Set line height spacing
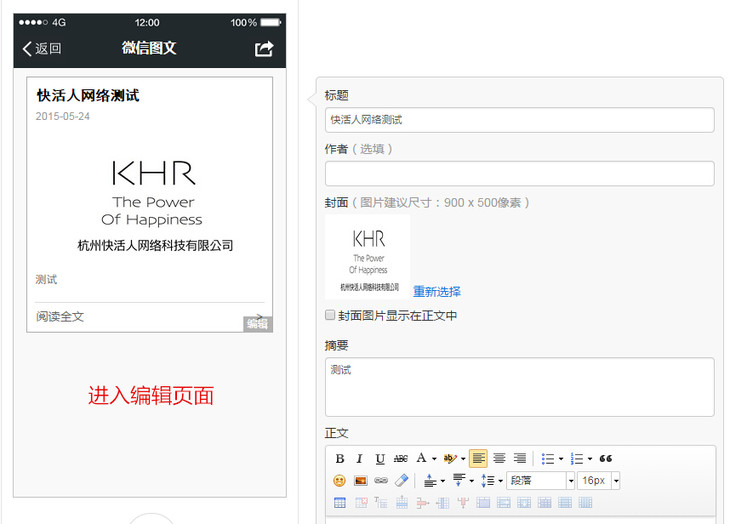This screenshot has height=524, width=730. tap(488, 480)
